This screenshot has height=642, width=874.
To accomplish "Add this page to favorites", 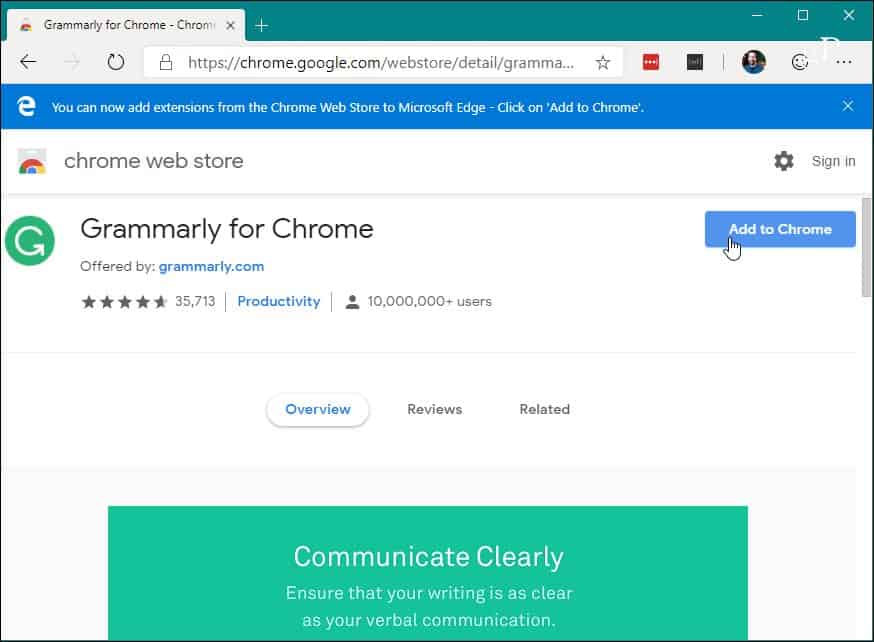I will 603,62.
